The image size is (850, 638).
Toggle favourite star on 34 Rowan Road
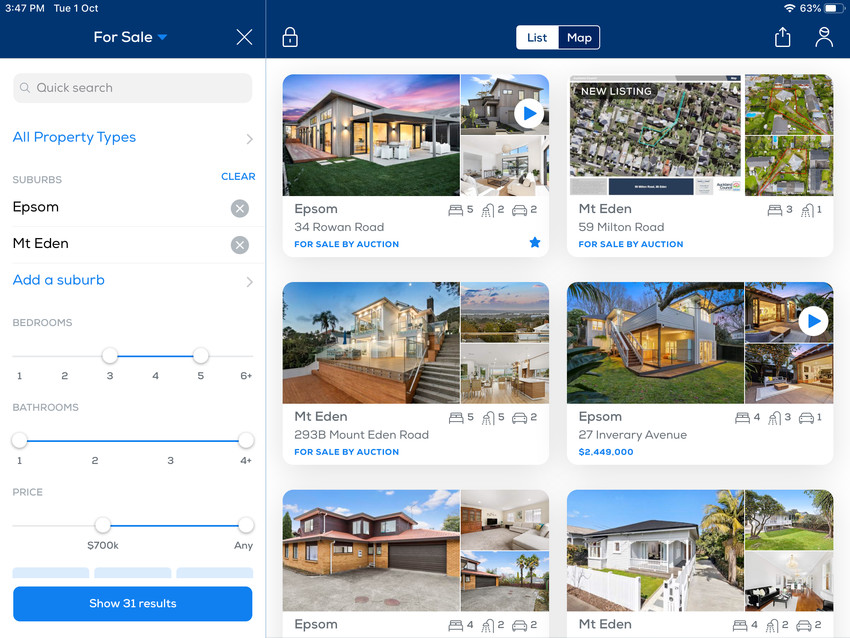coord(535,243)
